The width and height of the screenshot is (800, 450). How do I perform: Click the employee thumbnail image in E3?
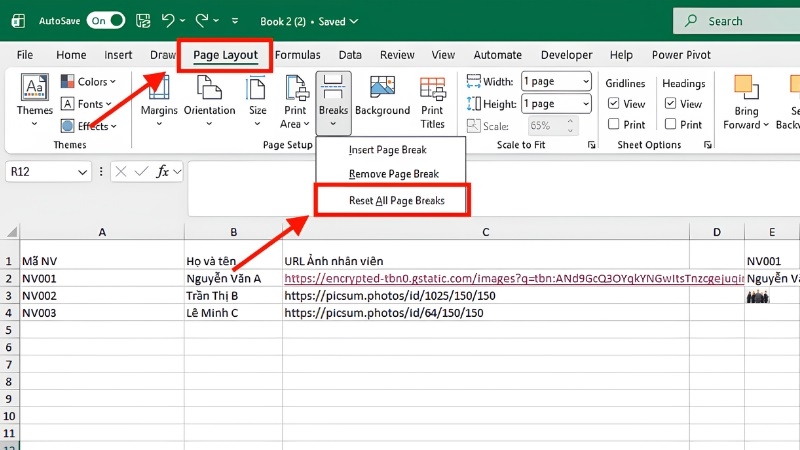(758, 296)
